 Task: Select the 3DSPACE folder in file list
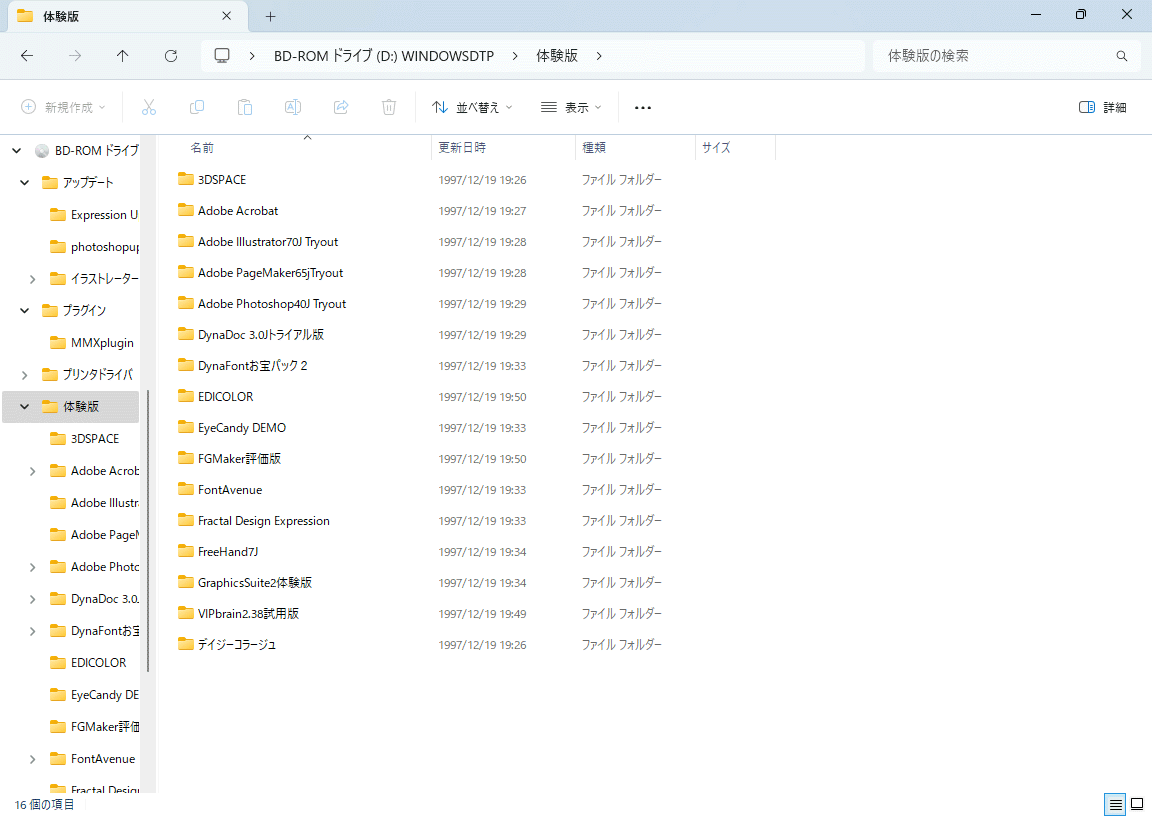222,180
